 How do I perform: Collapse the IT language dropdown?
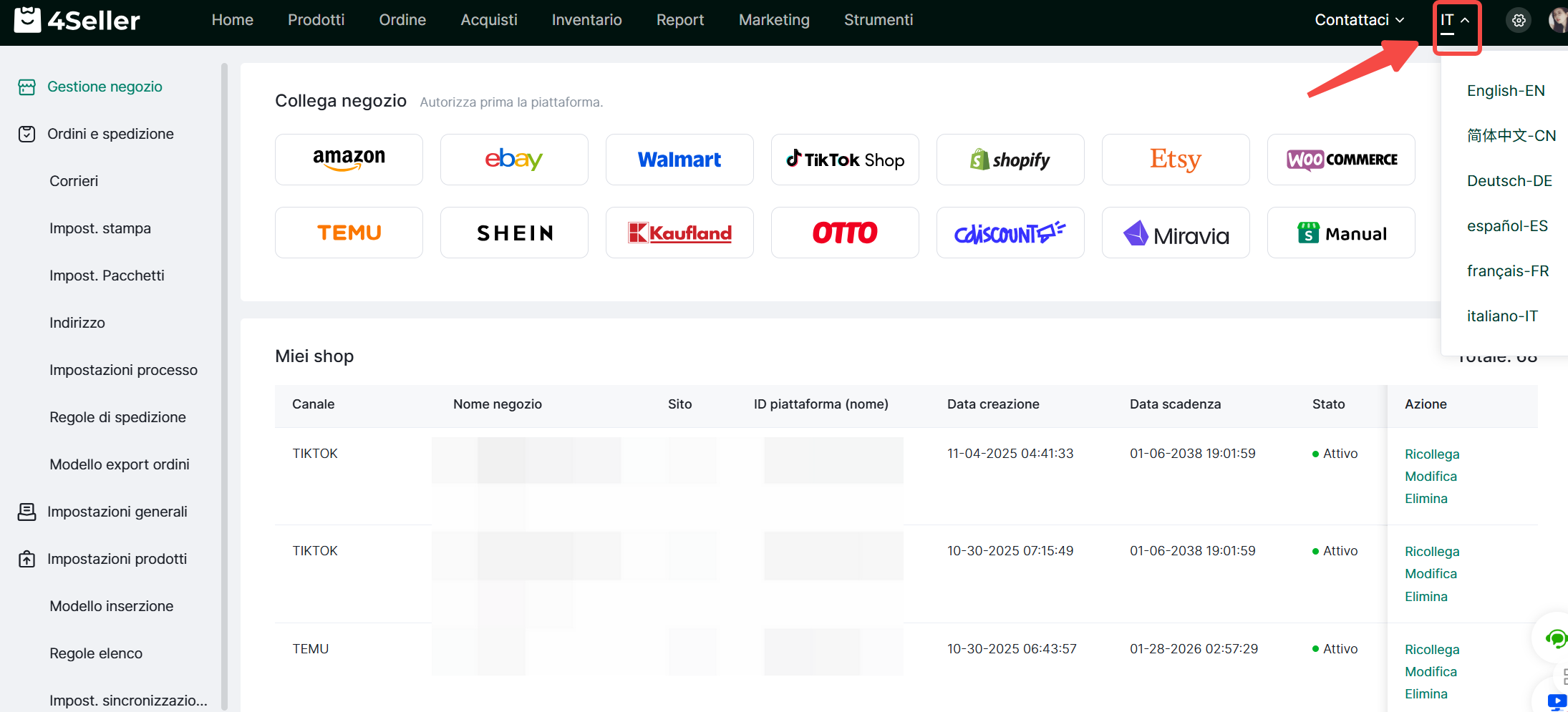coord(1456,21)
